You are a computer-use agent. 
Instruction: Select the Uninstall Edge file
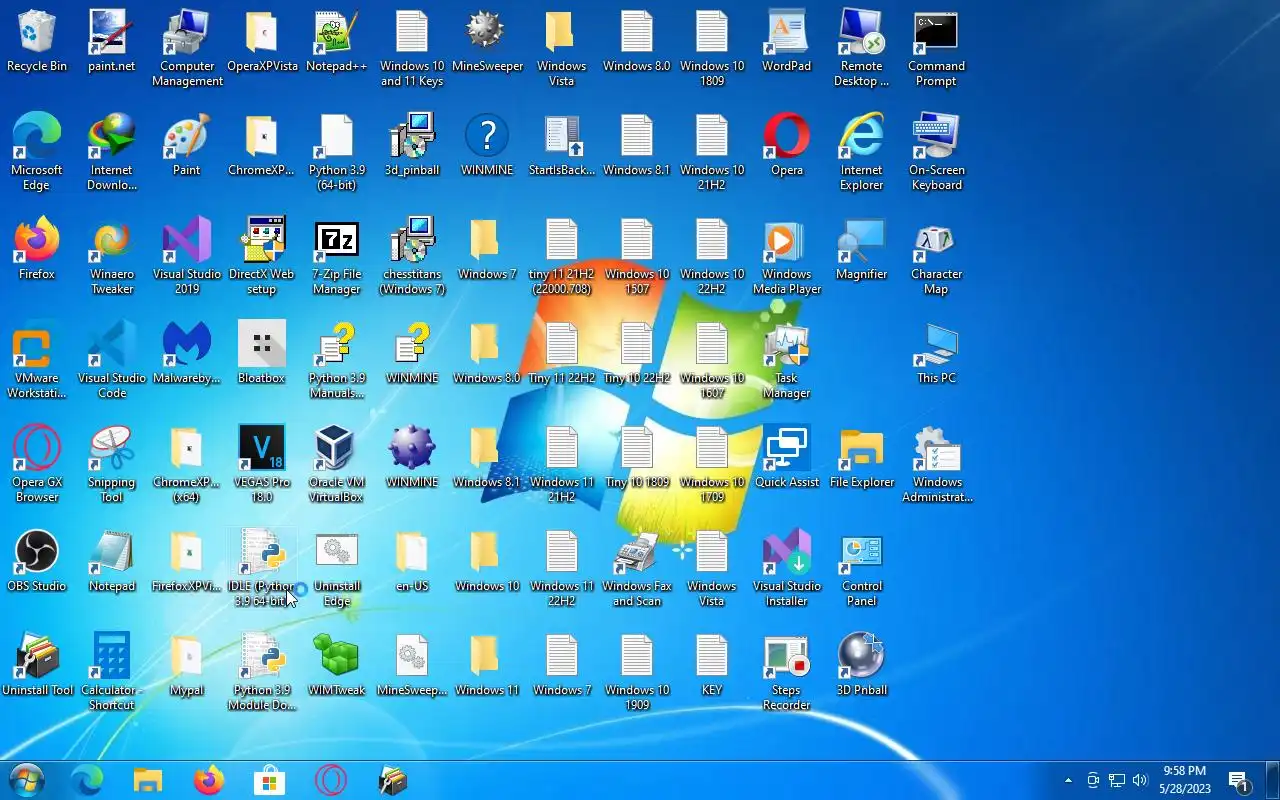[x=337, y=569]
